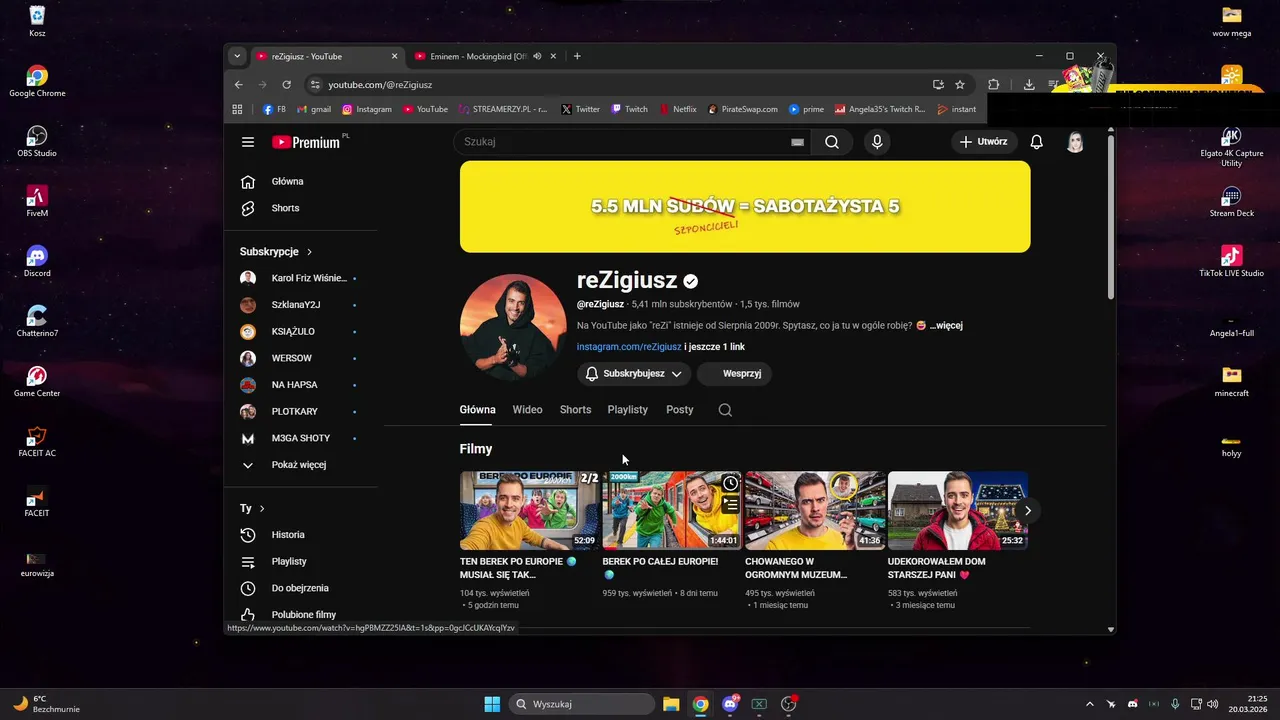Open Subskrypcje section via its chevron

point(309,252)
